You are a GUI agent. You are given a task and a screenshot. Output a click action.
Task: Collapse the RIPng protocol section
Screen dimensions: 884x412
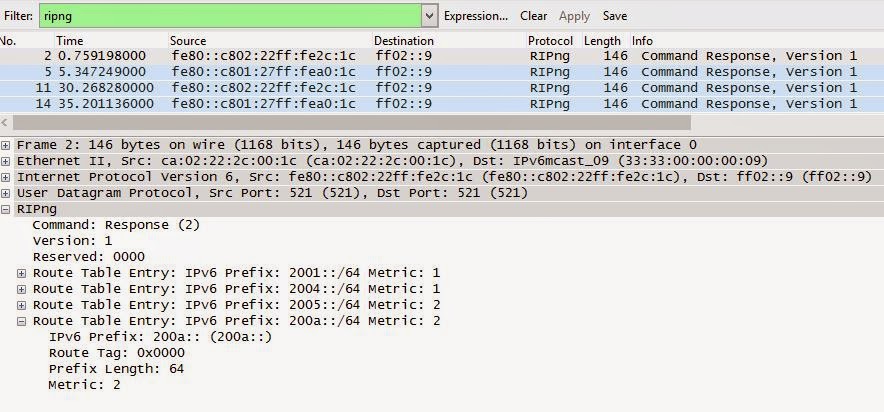7,209
